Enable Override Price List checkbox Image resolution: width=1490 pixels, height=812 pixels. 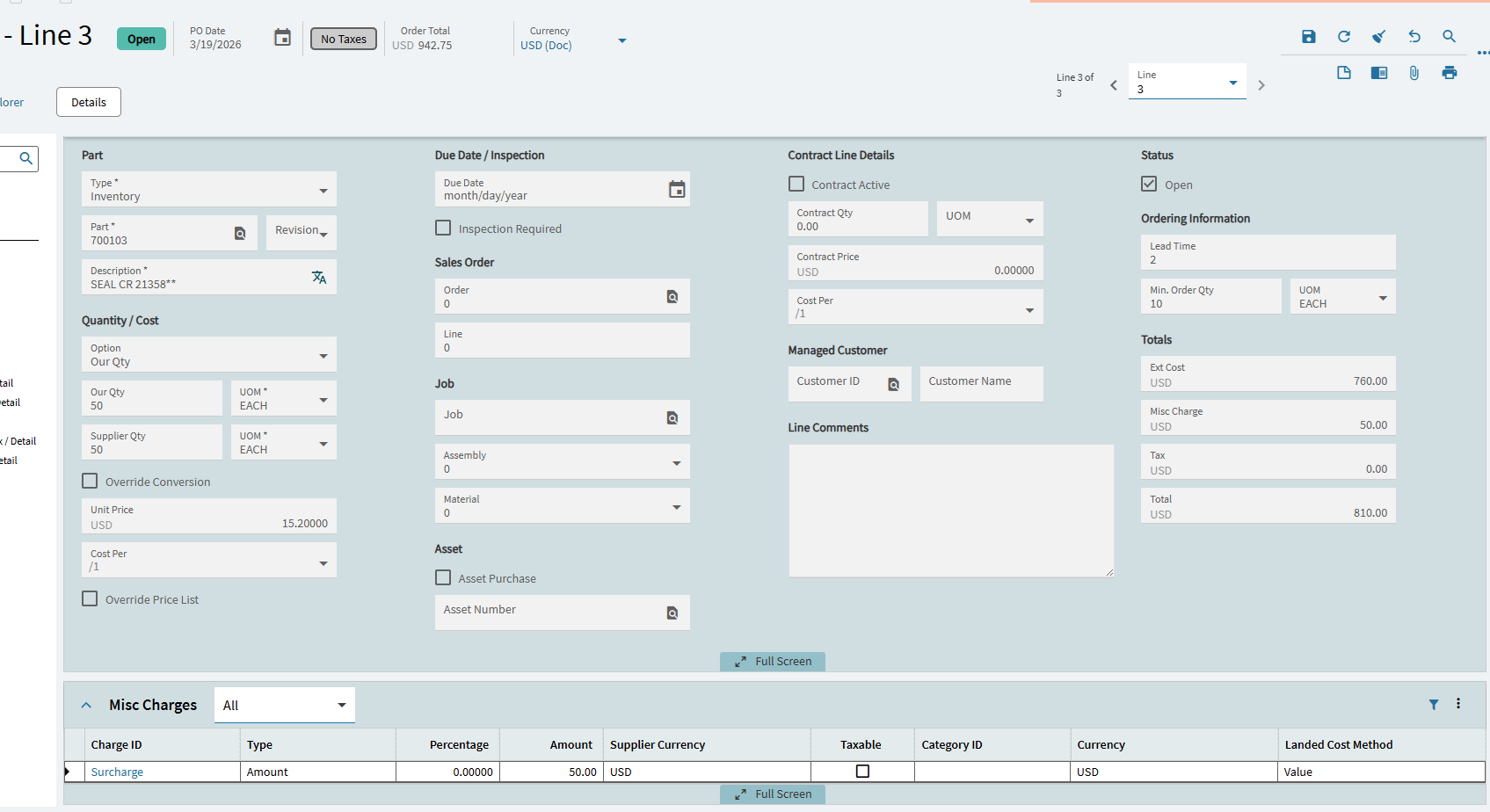coord(90,598)
